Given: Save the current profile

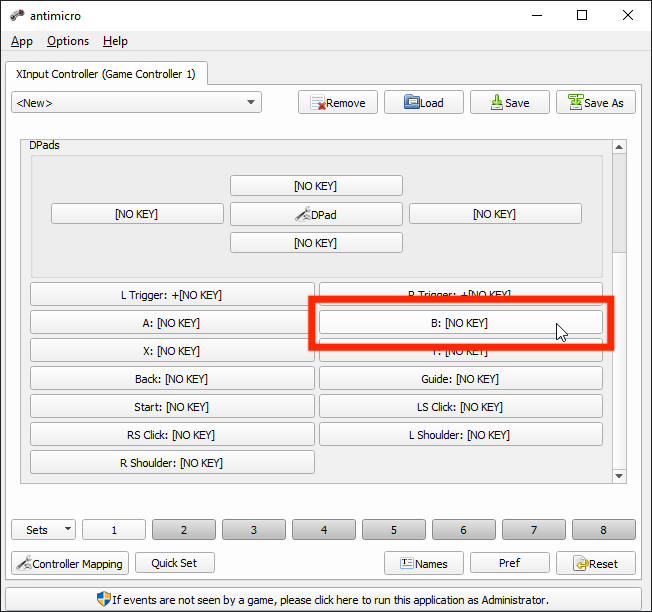Looking at the screenshot, I should click(x=509, y=102).
